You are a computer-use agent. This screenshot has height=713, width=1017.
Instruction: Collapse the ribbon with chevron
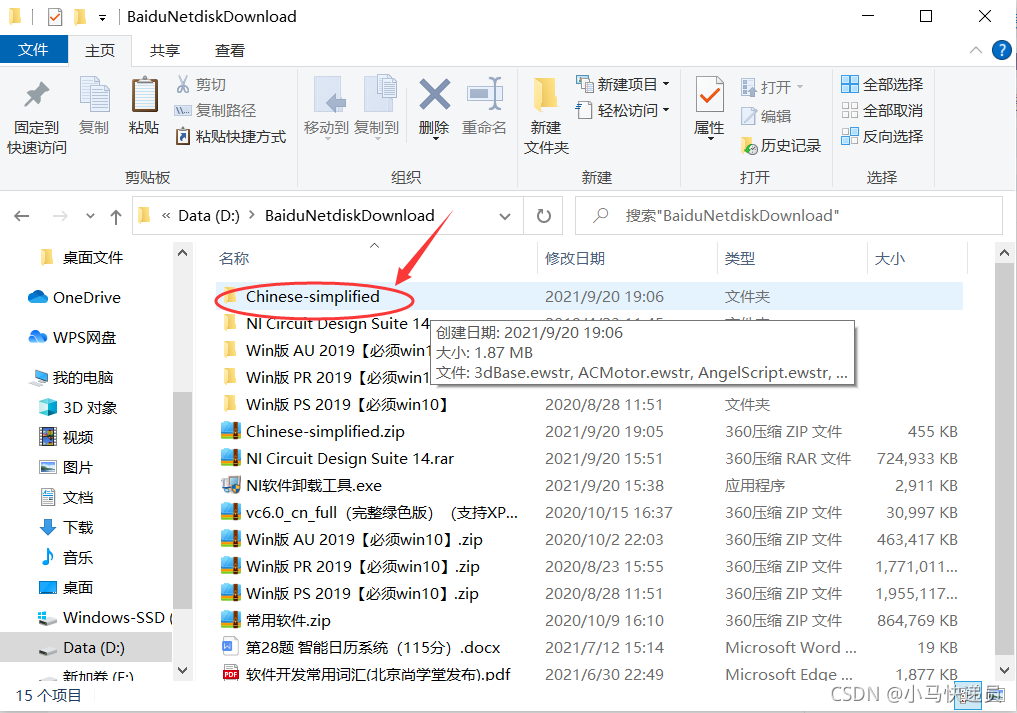[975, 50]
